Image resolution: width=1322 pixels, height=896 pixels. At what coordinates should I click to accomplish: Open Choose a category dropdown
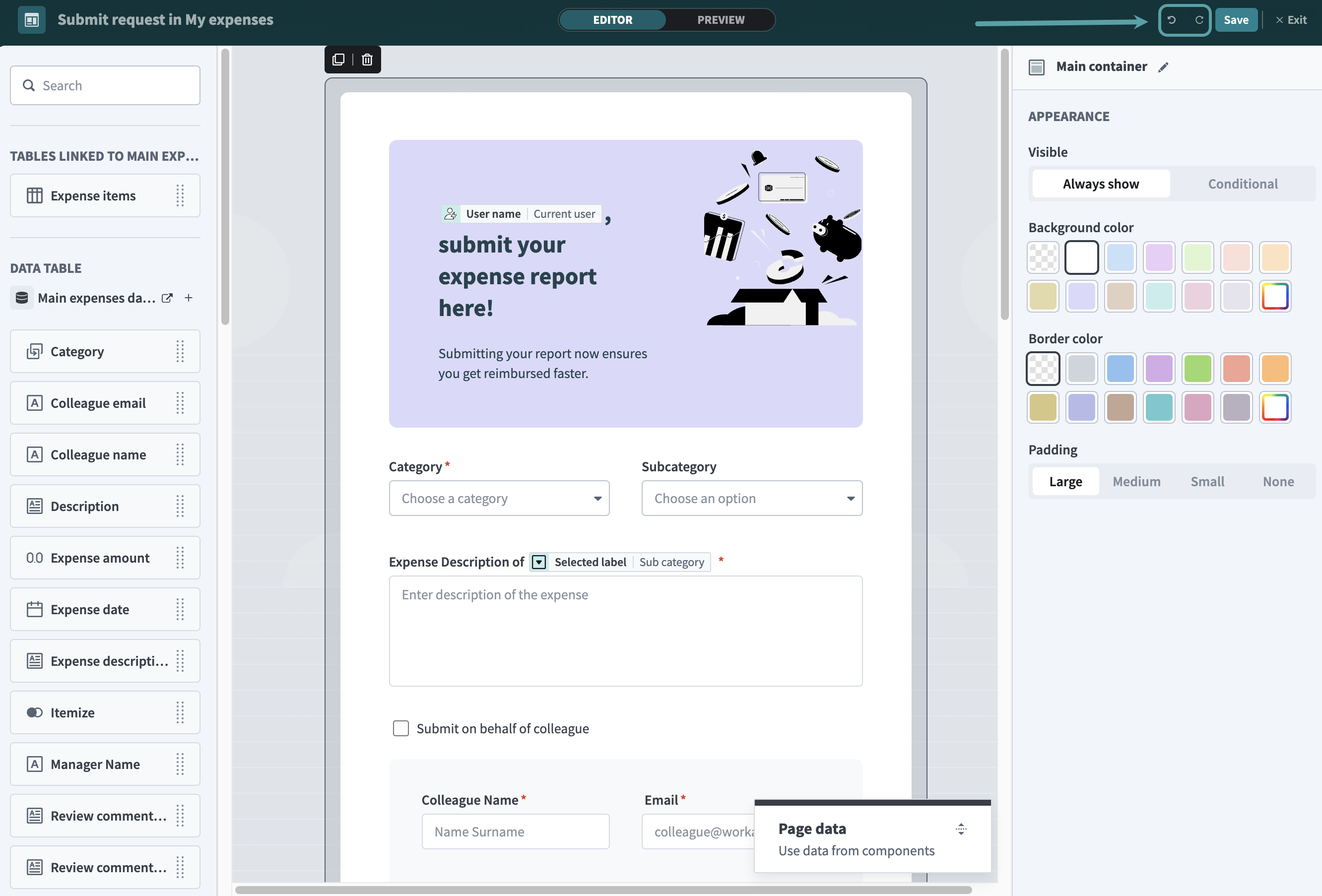pos(499,498)
